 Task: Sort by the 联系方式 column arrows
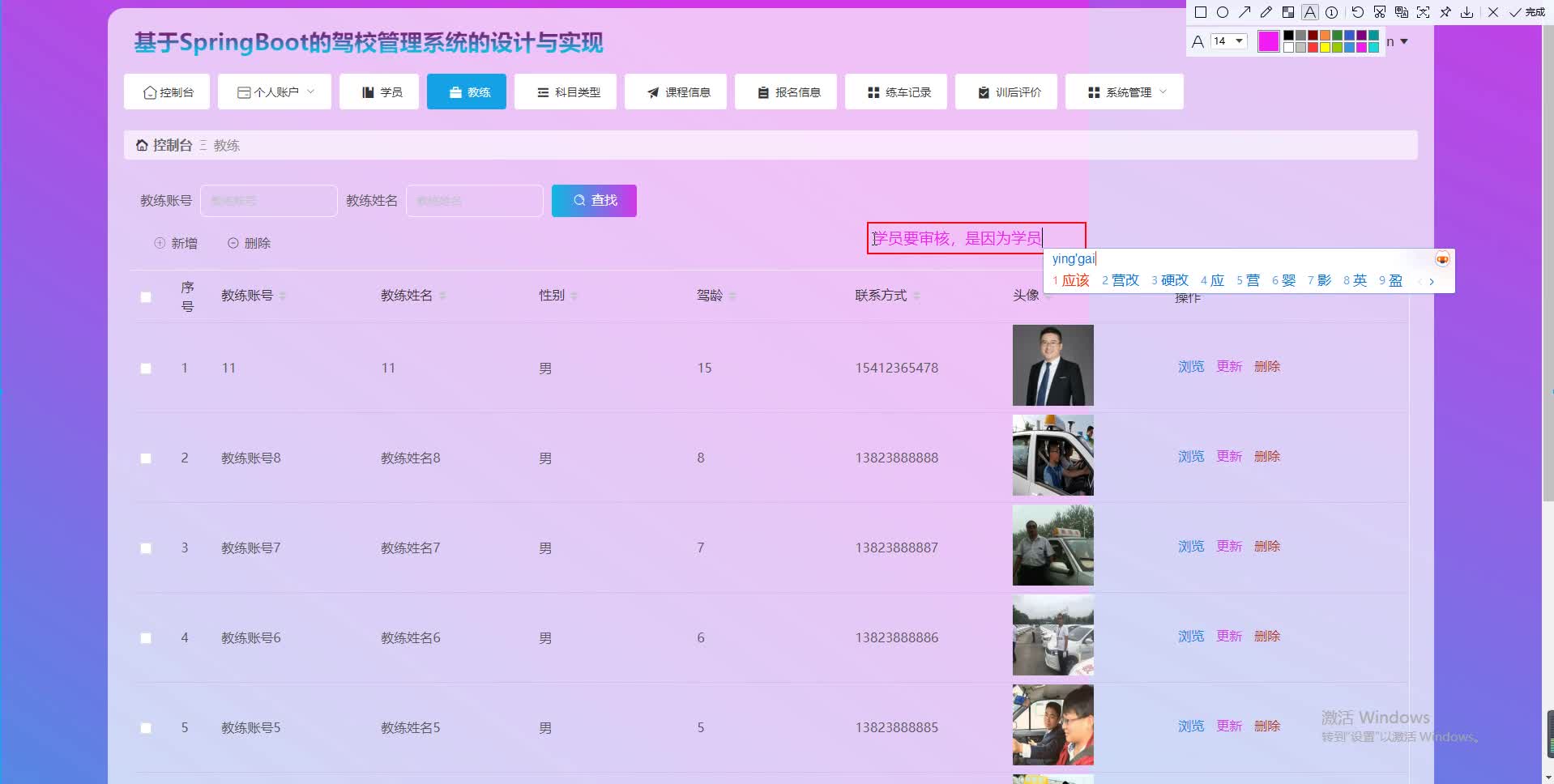point(916,296)
